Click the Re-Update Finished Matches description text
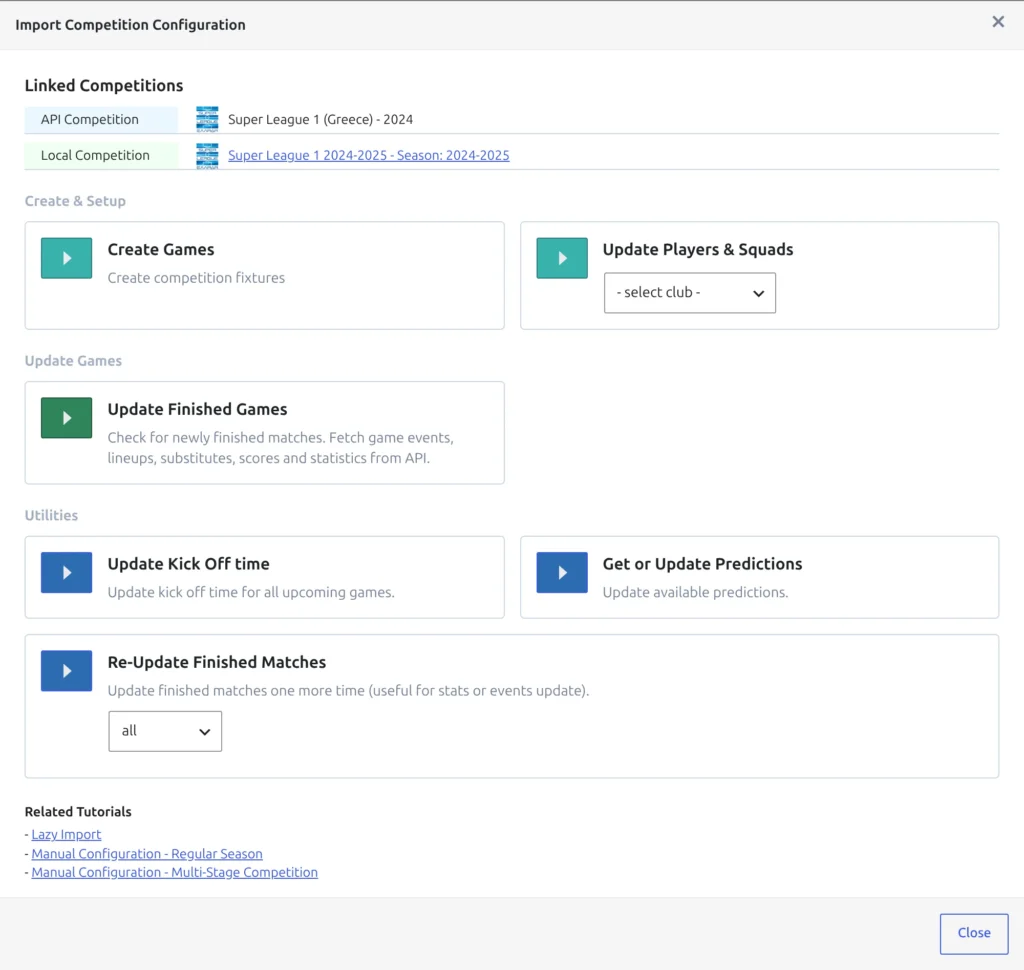 [x=348, y=691]
